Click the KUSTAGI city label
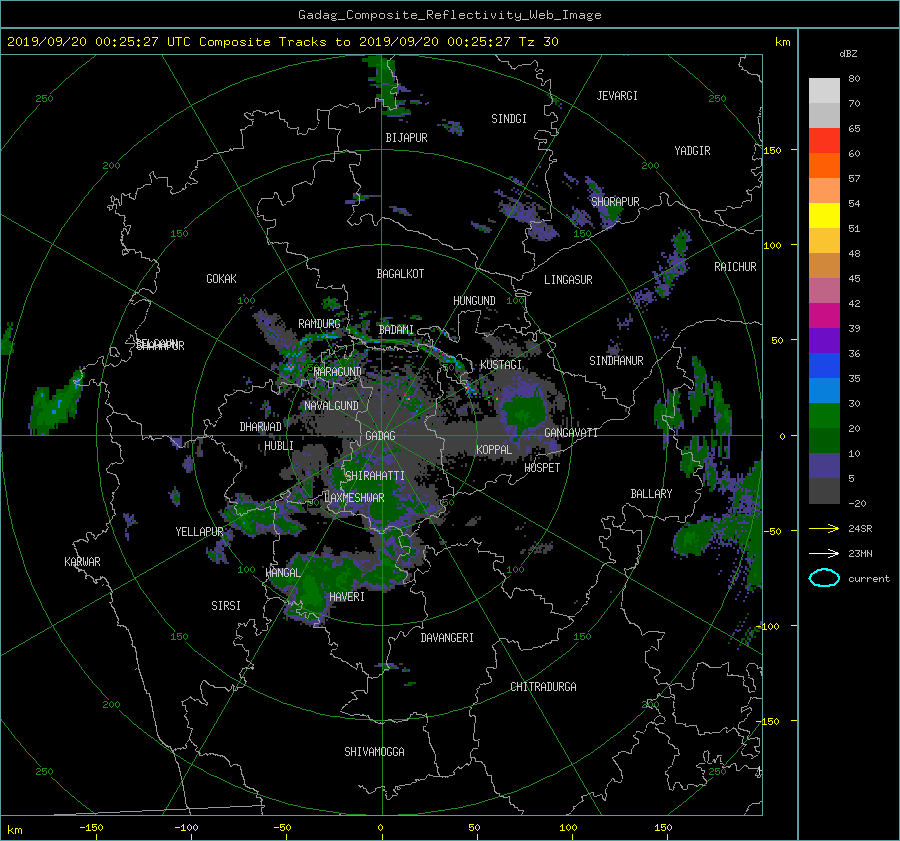The image size is (900, 841). click(501, 365)
